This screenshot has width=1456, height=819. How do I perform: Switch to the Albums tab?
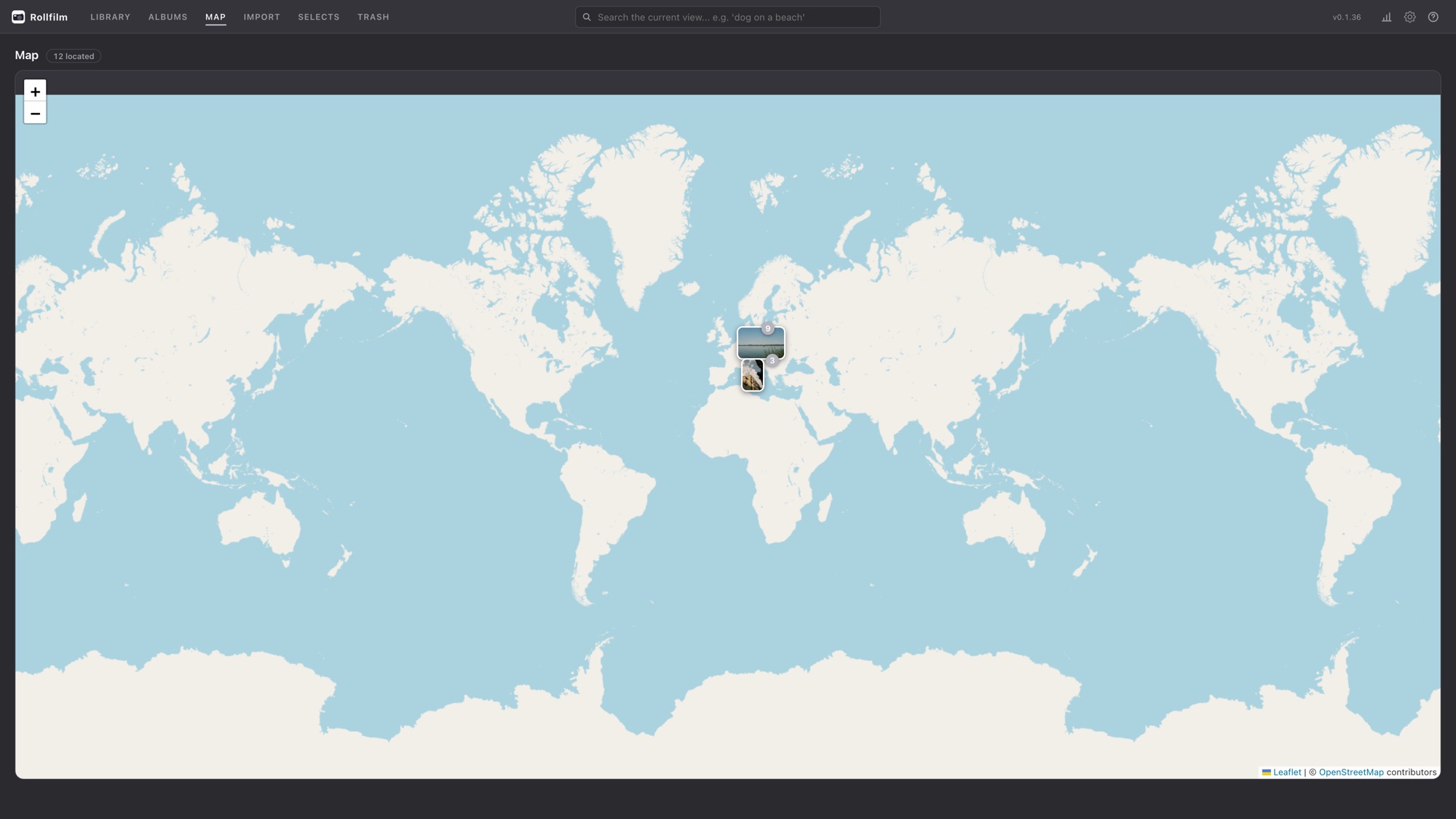167,17
